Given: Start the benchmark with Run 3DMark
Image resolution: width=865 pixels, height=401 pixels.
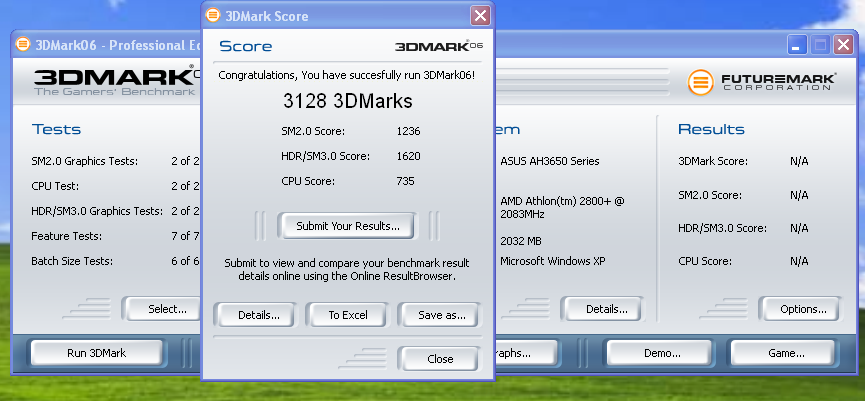Looking at the screenshot, I should [x=97, y=353].
